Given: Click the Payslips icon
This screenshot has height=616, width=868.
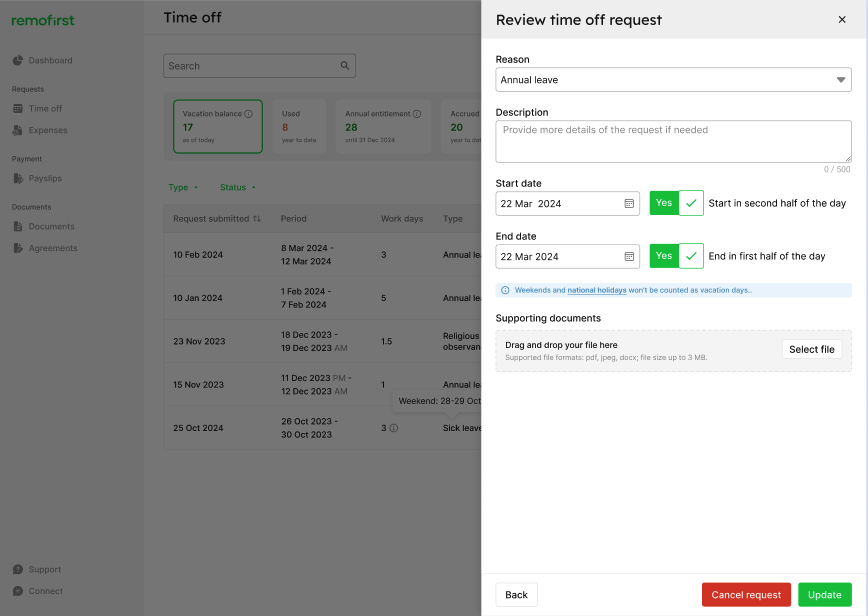Looking at the screenshot, I should (x=18, y=178).
